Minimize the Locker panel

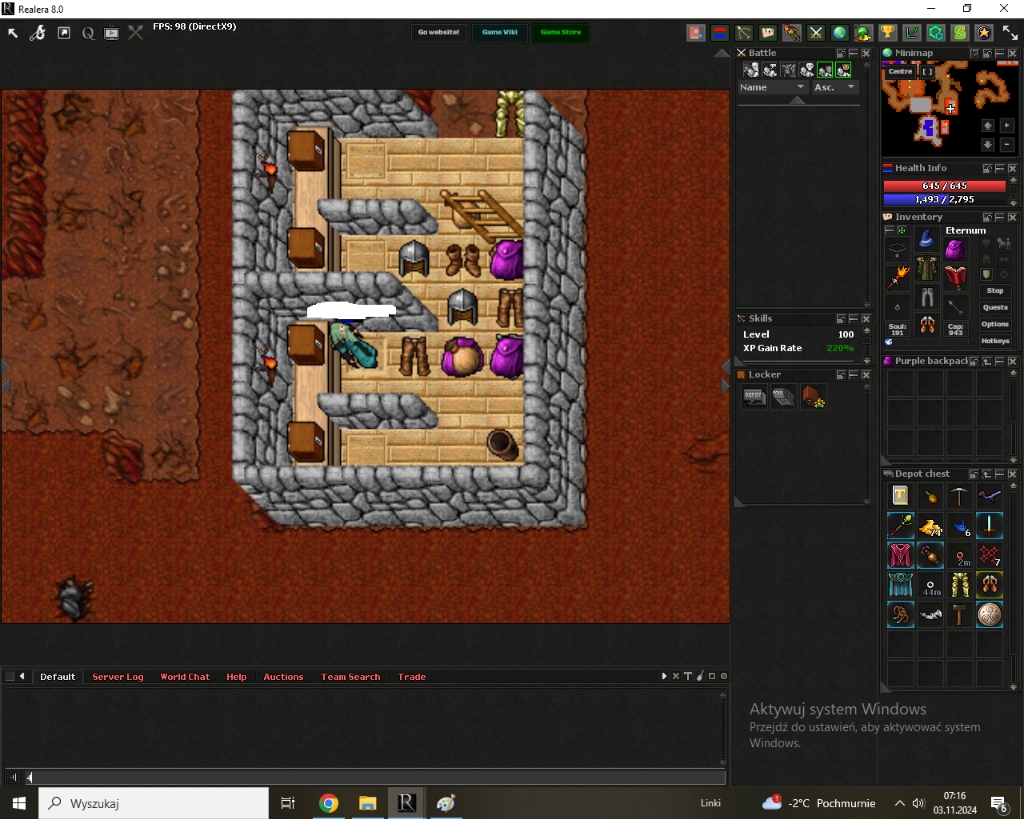tap(854, 375)
